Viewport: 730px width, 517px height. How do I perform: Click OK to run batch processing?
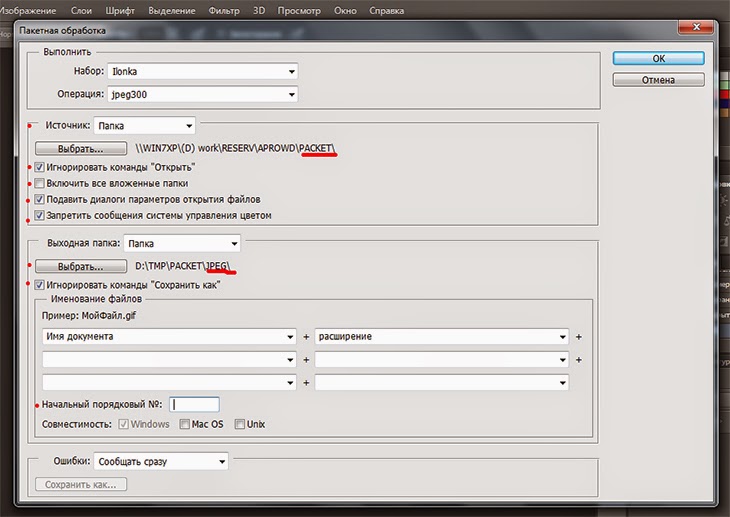point(658,58)
